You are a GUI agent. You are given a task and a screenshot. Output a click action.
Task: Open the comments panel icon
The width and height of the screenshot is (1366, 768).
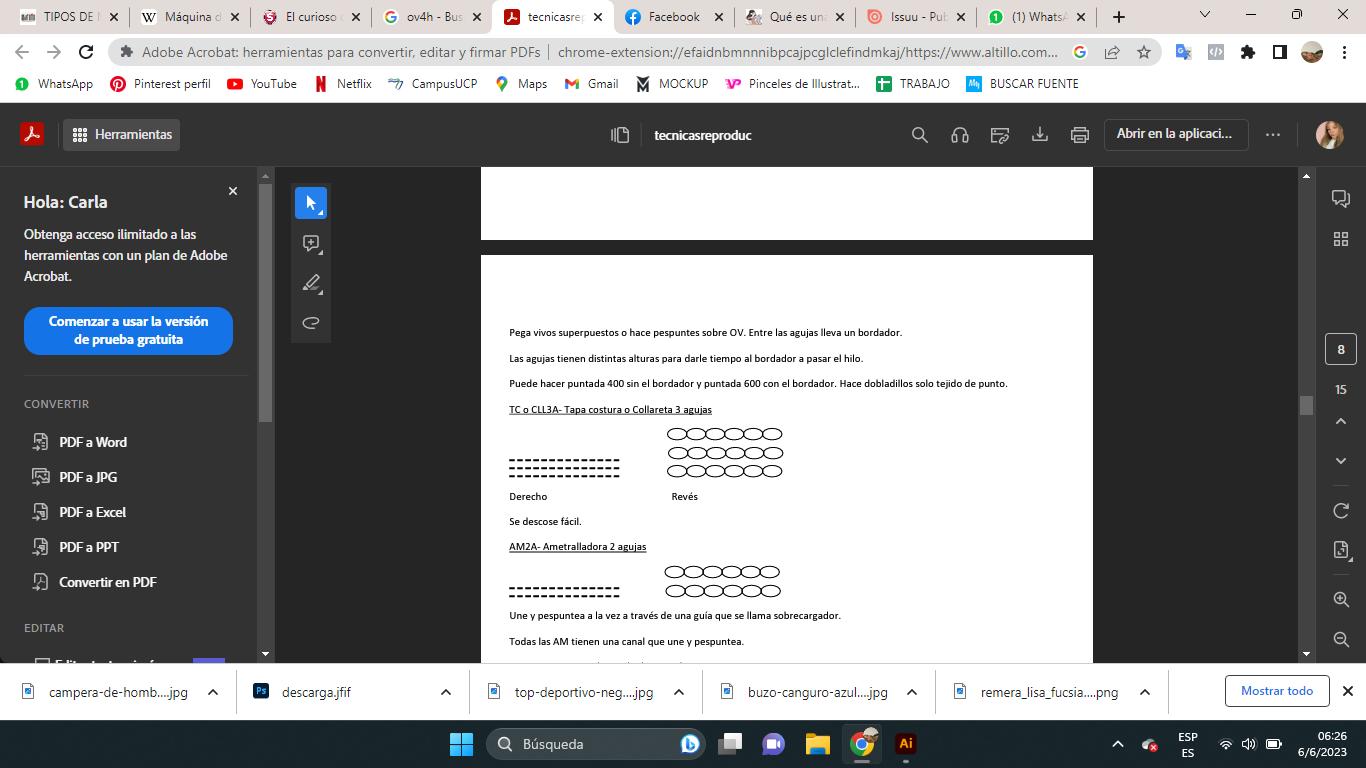(x=1341, y=198)
